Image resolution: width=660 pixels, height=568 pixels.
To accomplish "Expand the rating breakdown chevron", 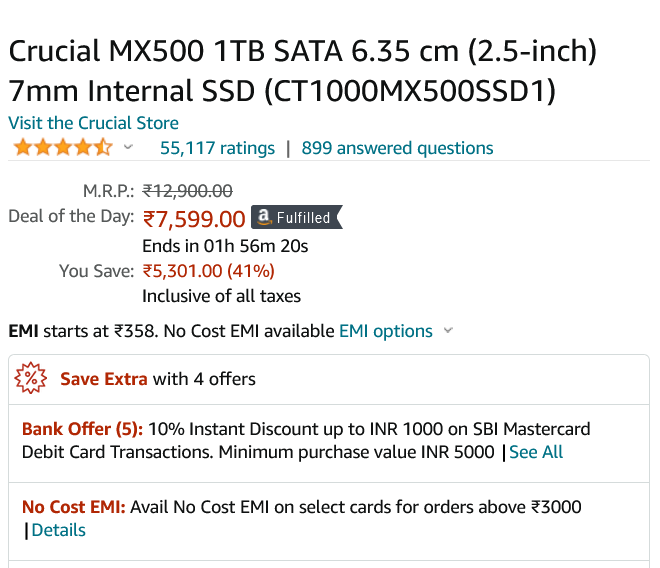I will click(x=128, y=147).
